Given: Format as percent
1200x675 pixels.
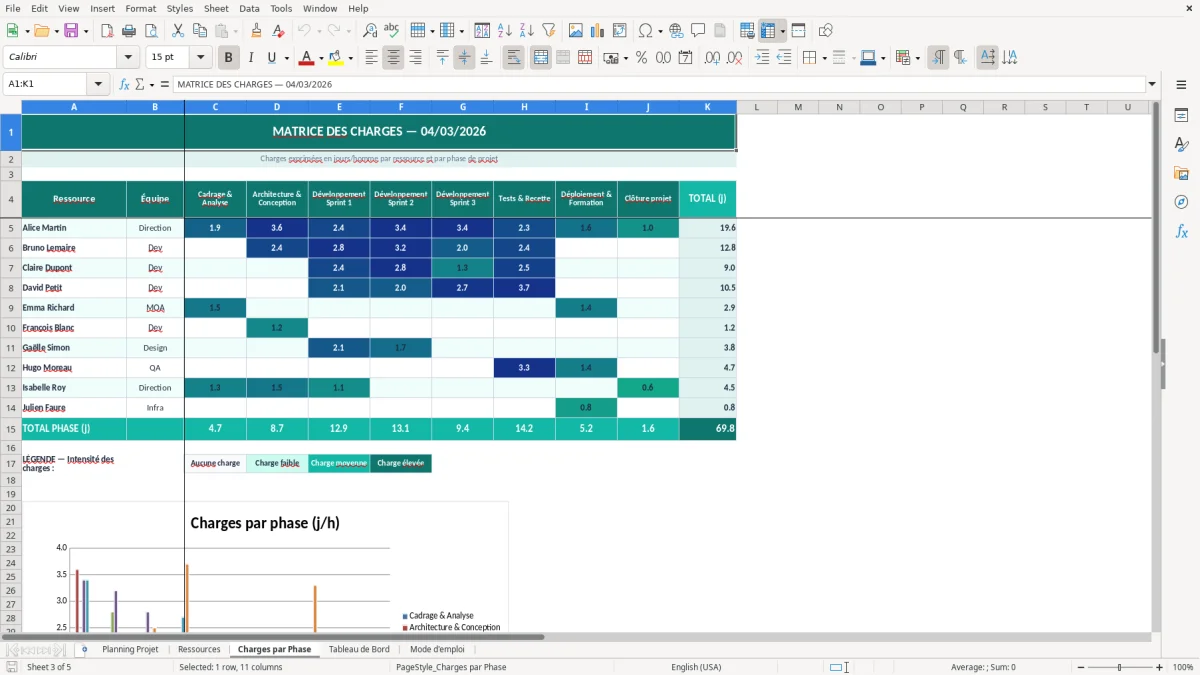Looking at the screenshot, I should pyautogui.click(x=641, y=58).
